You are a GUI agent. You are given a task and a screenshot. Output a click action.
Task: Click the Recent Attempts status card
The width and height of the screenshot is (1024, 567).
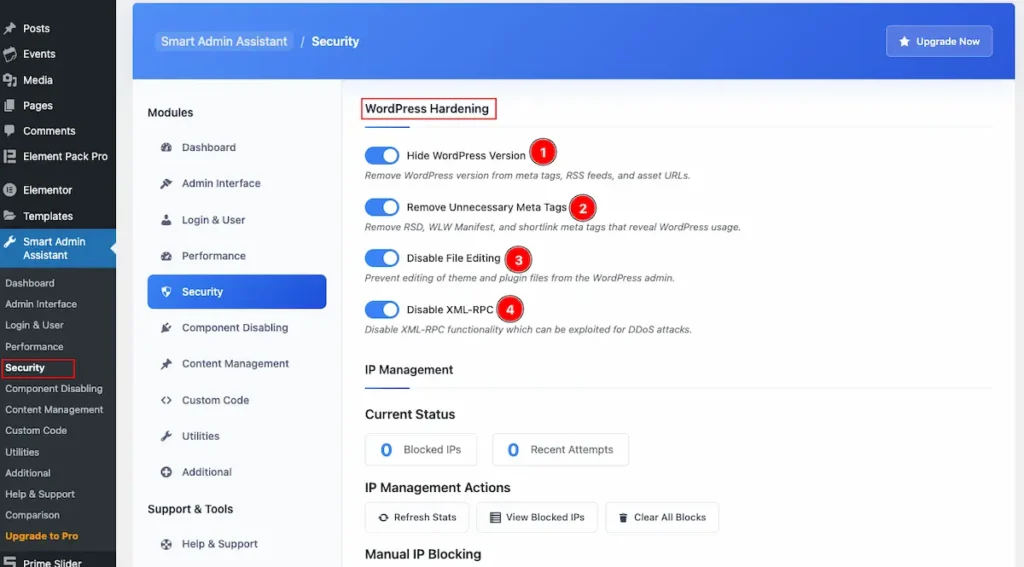click(x=560, y=449)
